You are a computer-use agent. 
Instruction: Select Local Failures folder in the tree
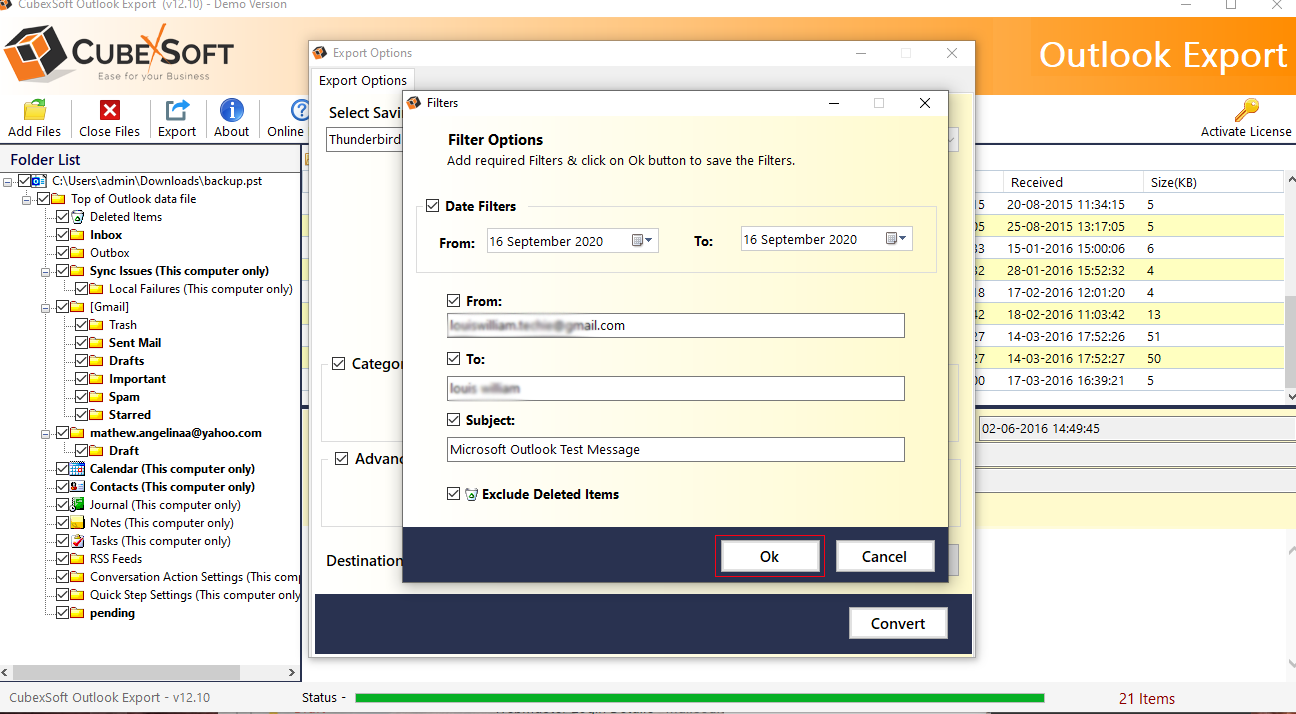200,289
